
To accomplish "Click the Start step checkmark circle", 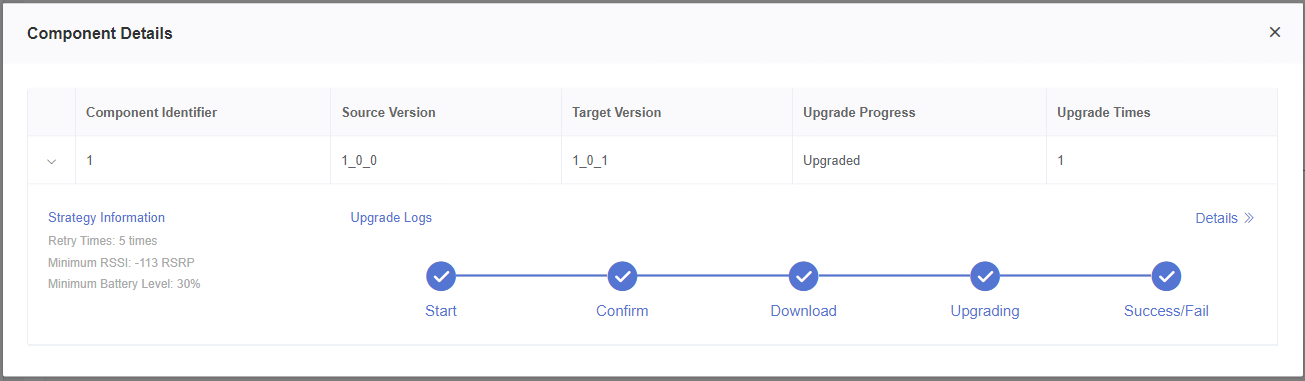I will coord(441,276).
